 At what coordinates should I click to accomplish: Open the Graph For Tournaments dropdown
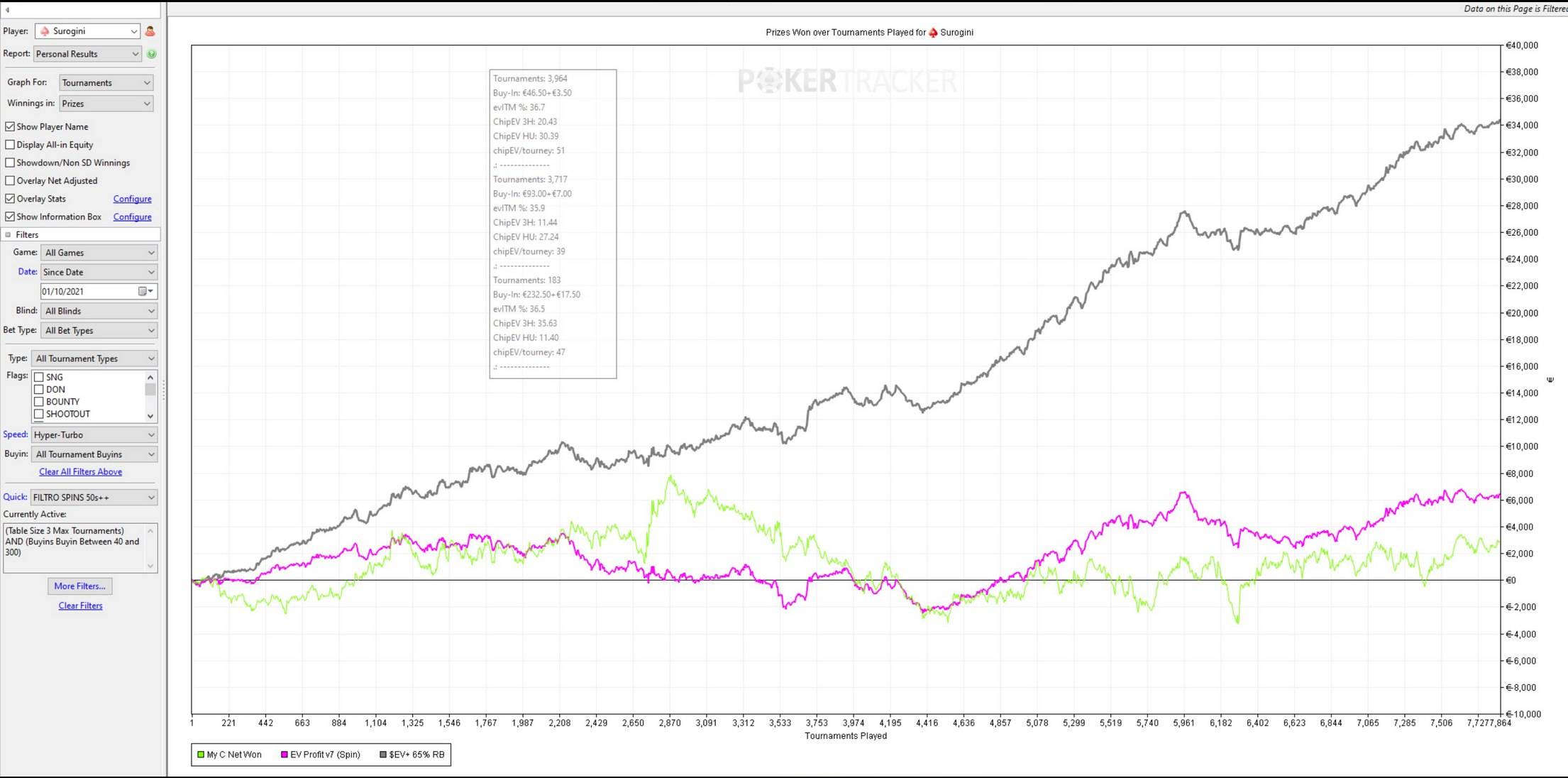click(x=106, y=83)
